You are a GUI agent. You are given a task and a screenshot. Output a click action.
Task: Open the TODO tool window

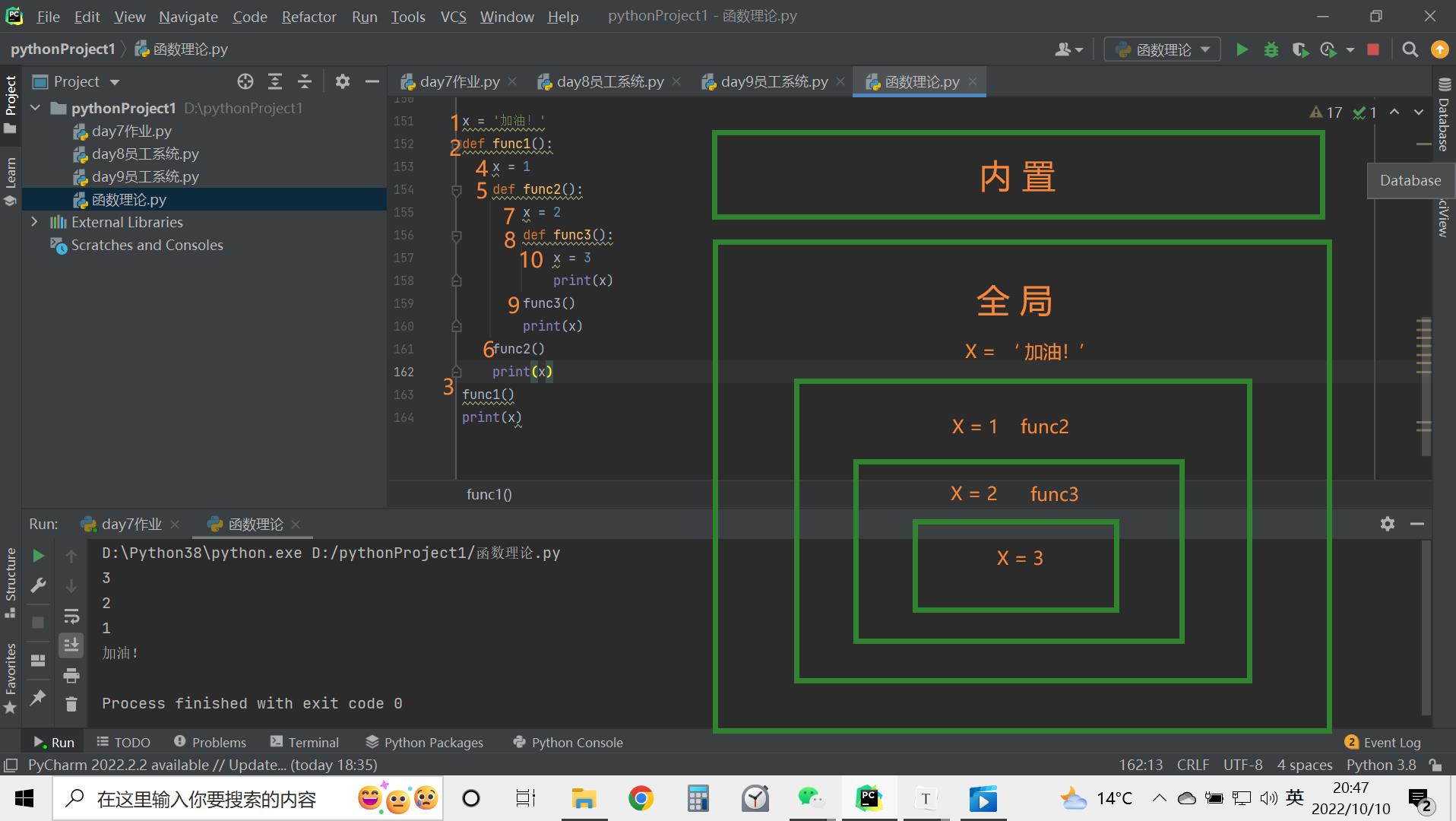123,742
